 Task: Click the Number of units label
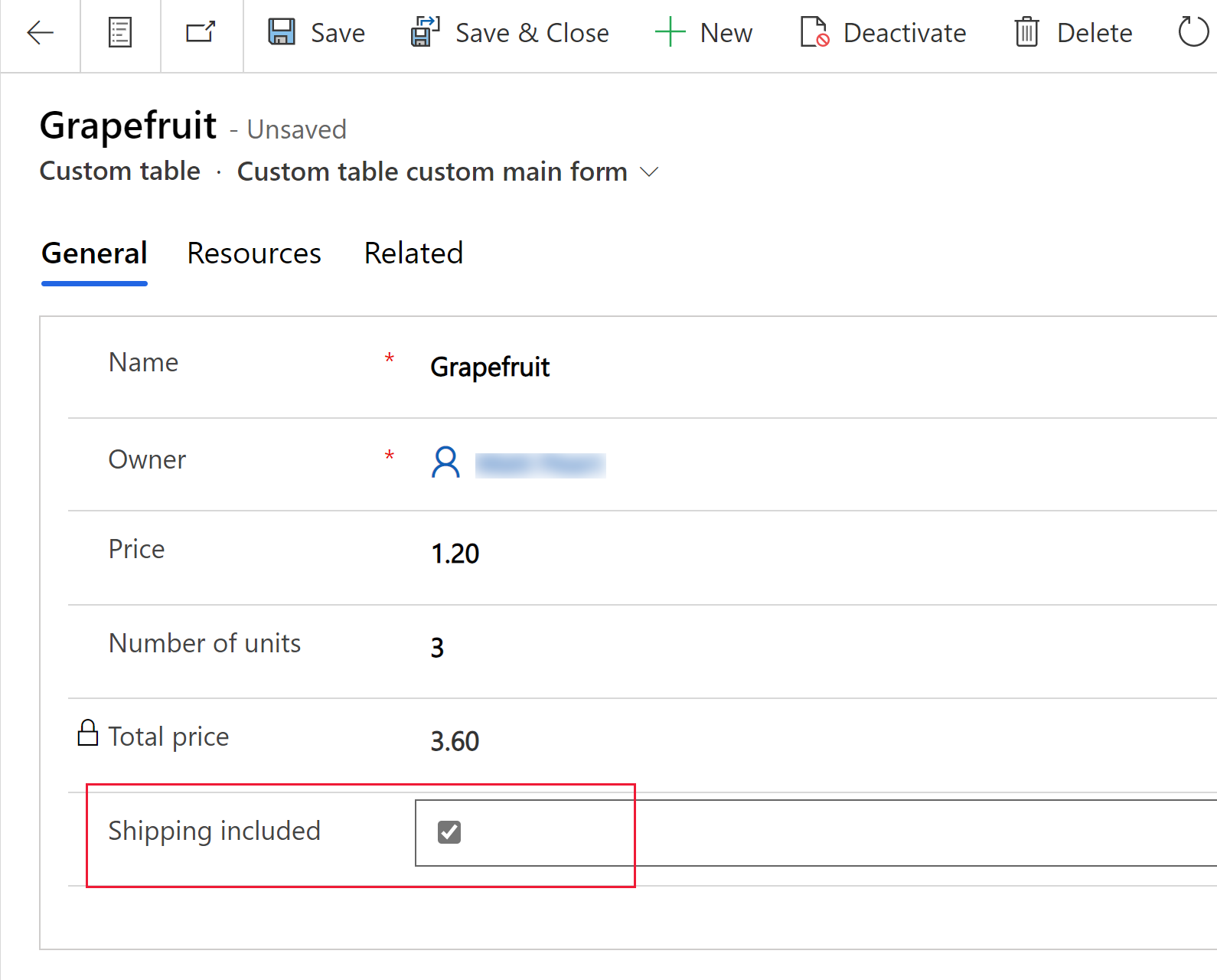pos(204,643)
